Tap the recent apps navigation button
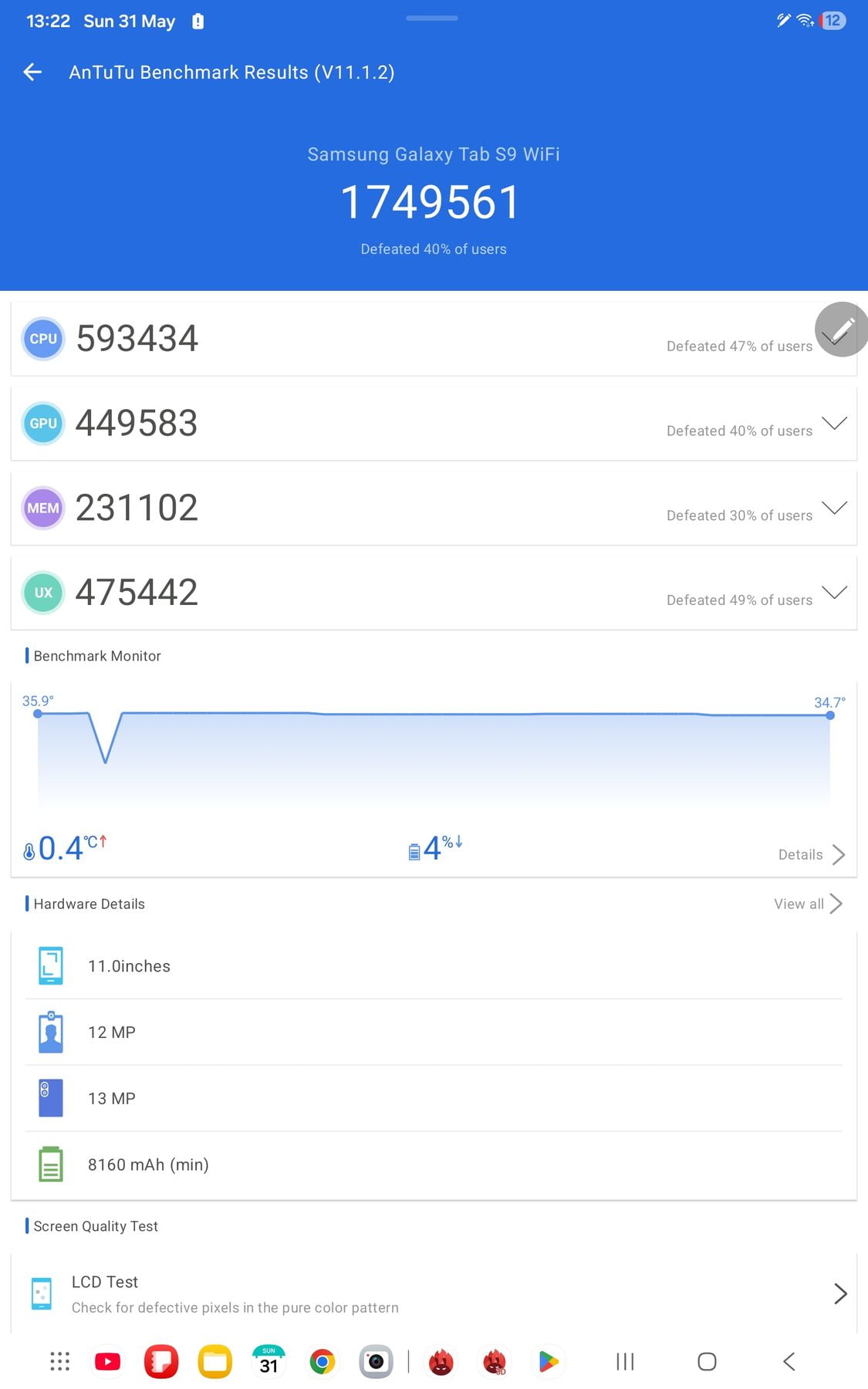This screenshot has width=868, height=1389. pyautogui.click(x=625, y=1362)
